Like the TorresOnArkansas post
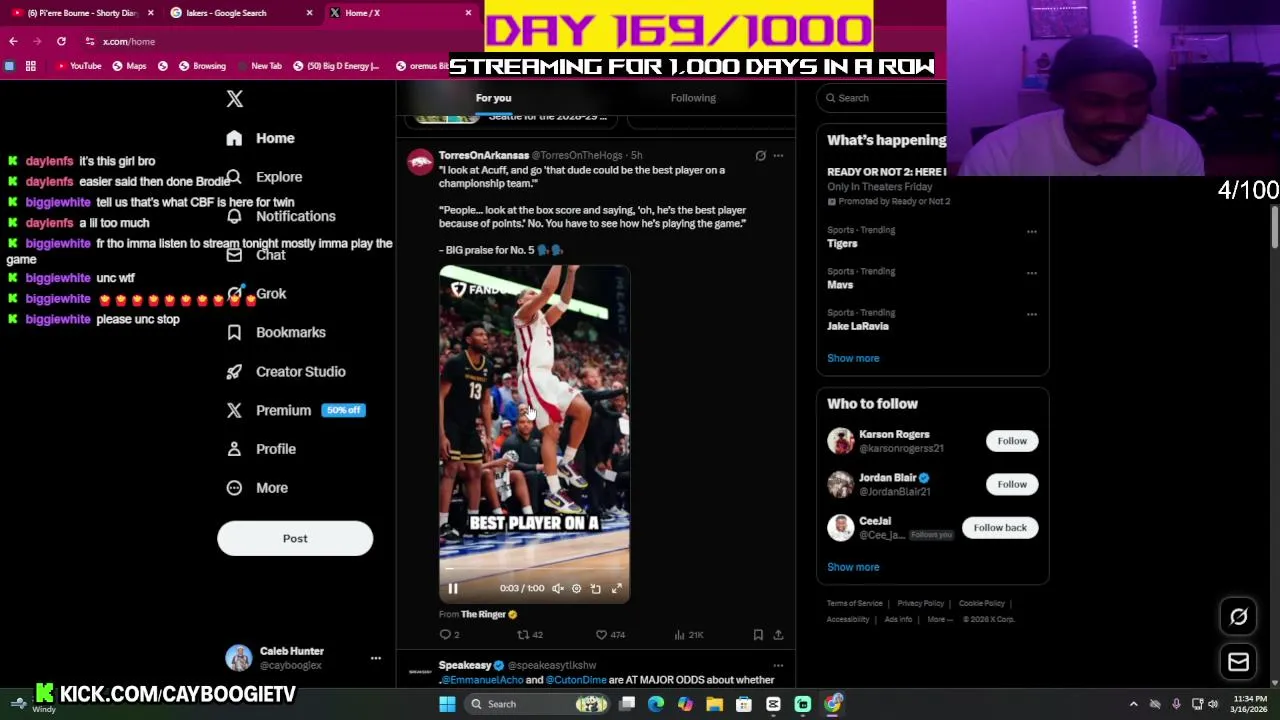 tap(610, 635)
